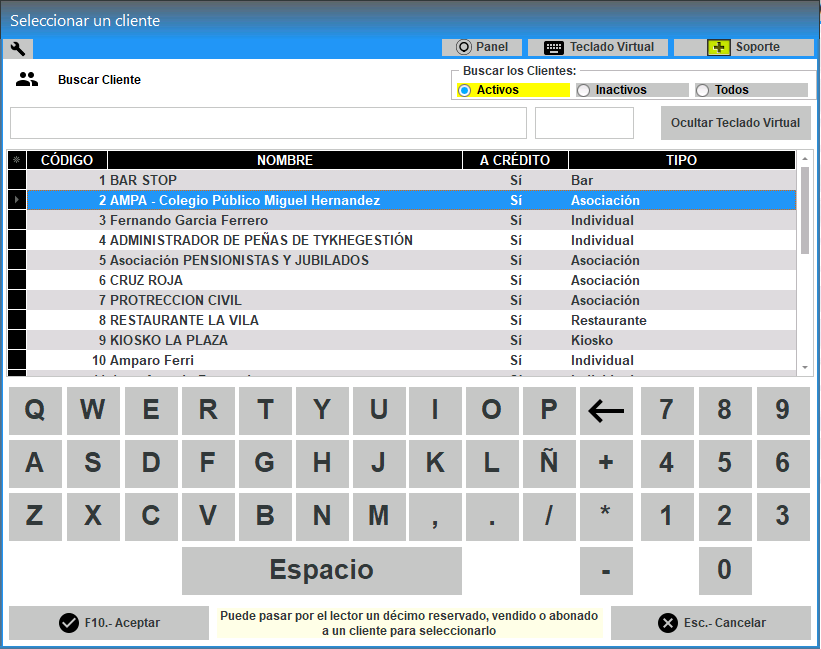Select the Todos radio option

(x=751, y=90)
